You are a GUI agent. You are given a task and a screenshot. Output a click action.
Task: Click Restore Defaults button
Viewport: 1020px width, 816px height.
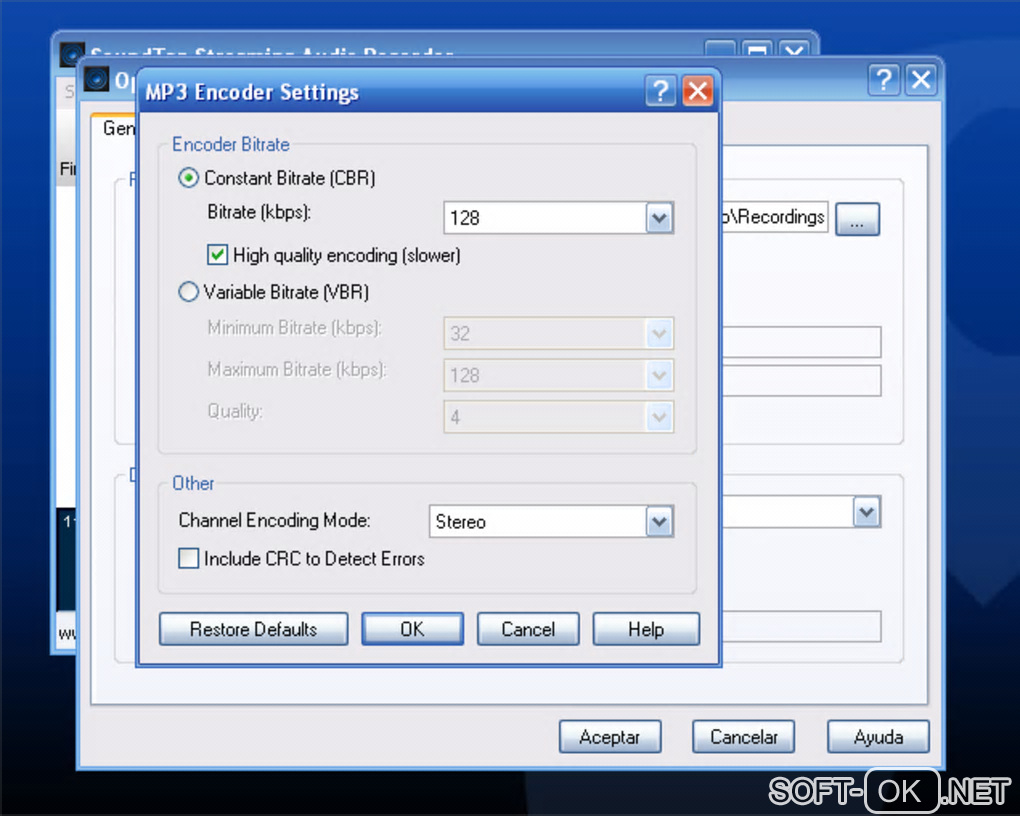[254, 629]
